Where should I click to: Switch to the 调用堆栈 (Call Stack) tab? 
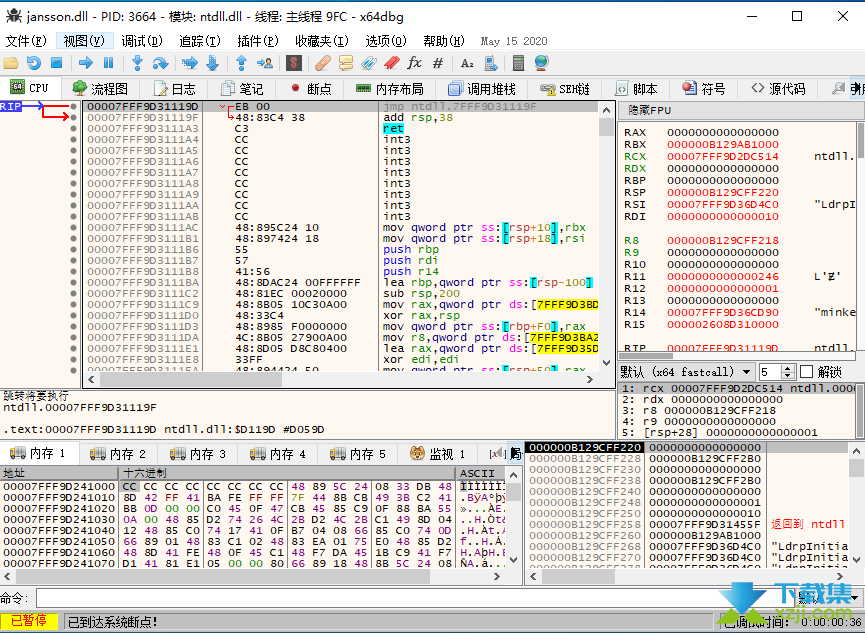click(482, 89)
